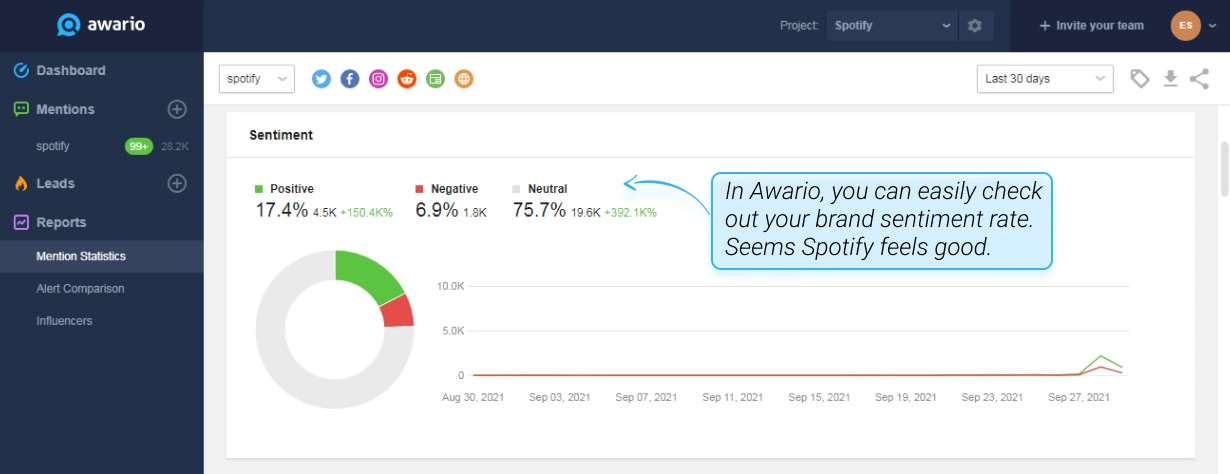Open project settings gear
1230x474 pixels.
coord(975,26)
